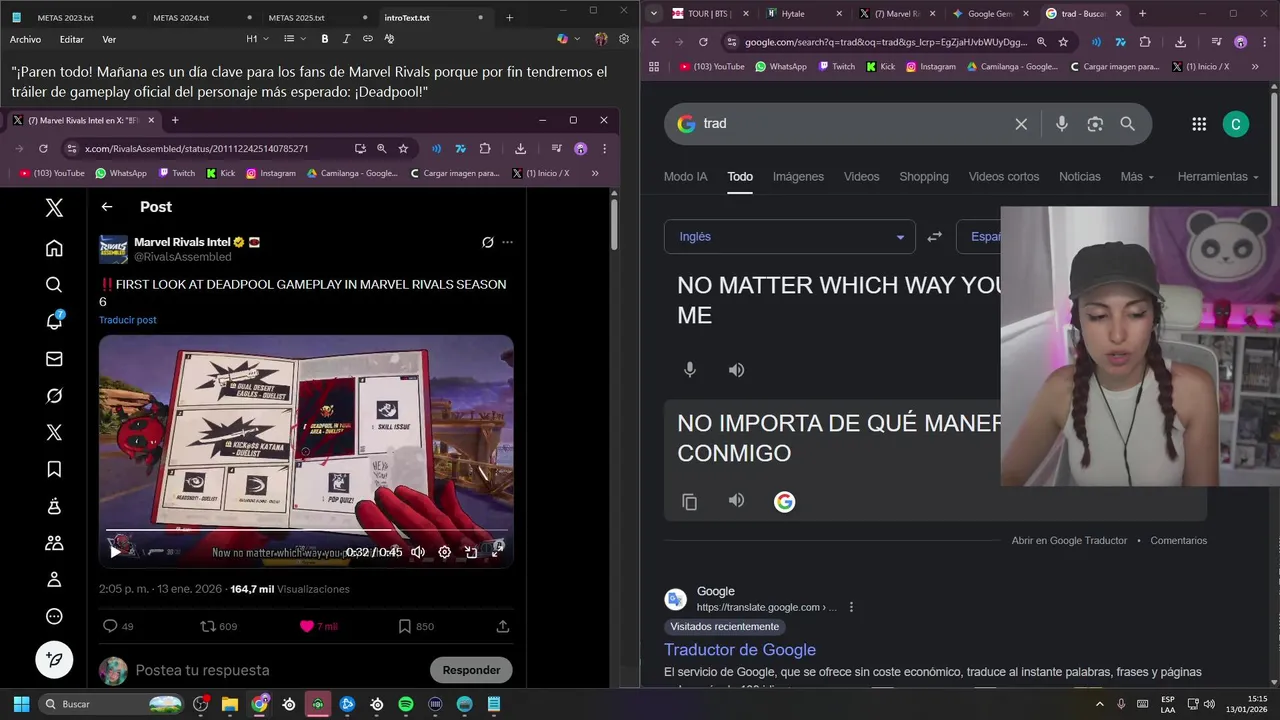Expand the Más search filters dropdown
1280x720 pixels.
tap(1137, 176)
